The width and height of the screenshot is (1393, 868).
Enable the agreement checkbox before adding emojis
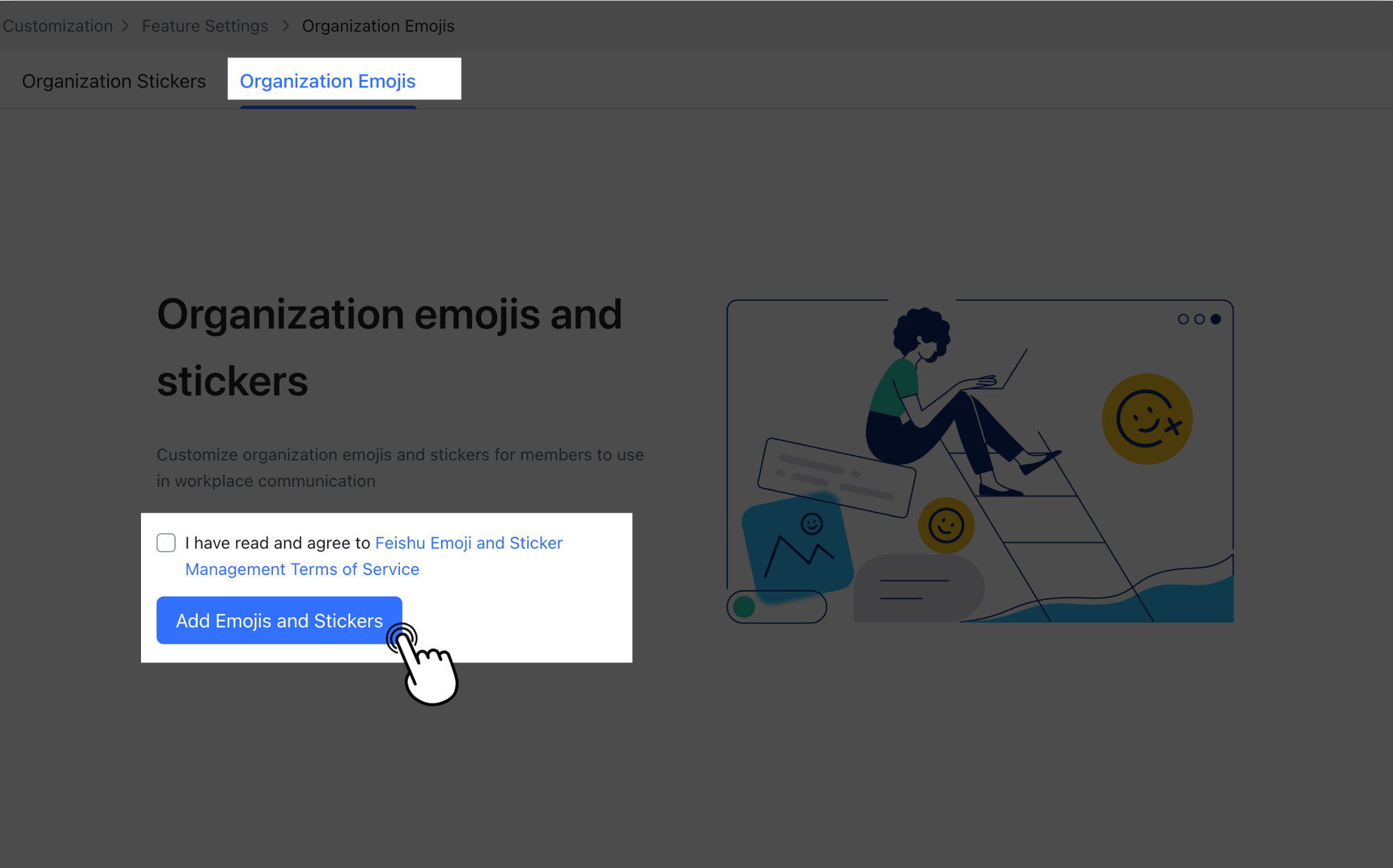click(166, 543)
